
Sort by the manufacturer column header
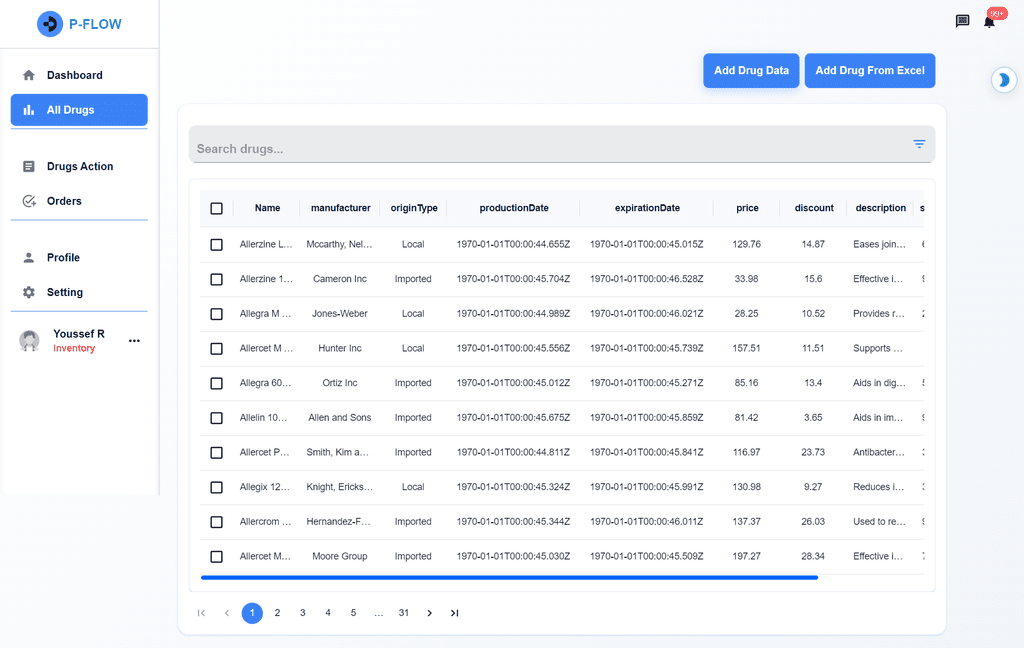pyautogui.click(x=340, y=208)
